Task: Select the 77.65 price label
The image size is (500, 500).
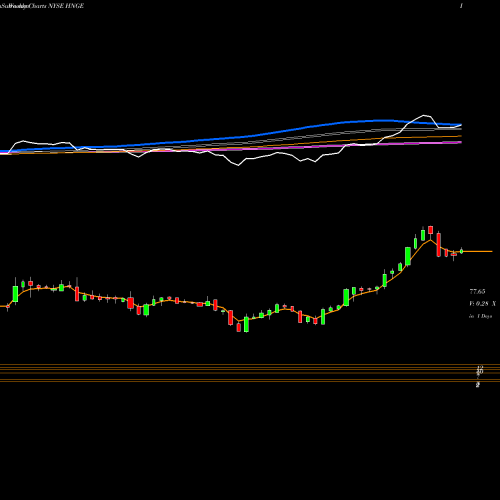Action: click(x=477, y=292)
